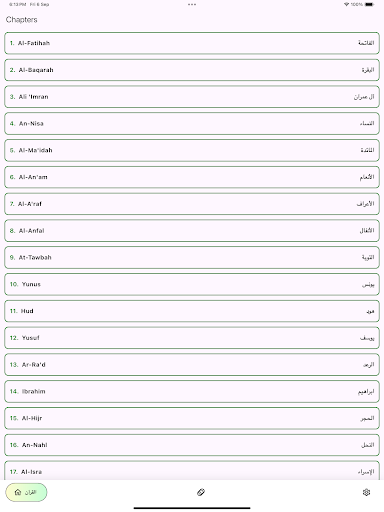Image resolution: width=384 pixels, height=512 pixels.
Task: Open At-Tawbah chapter entry
Action: click(x=192, y=257)
